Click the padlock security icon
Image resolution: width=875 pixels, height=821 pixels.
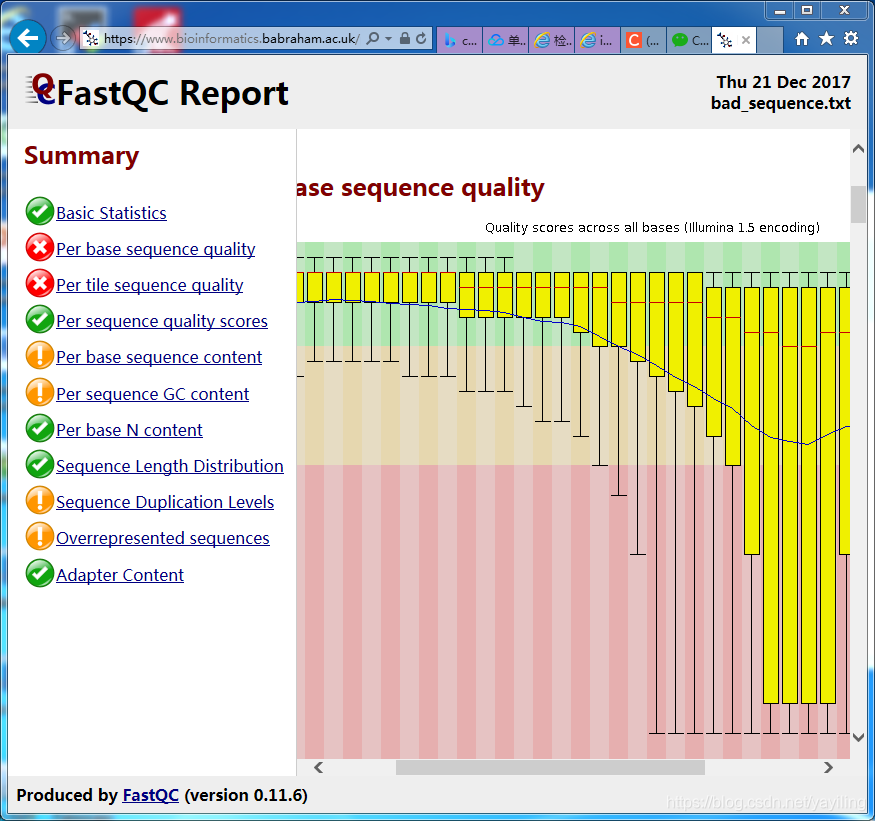coord(405,38)
